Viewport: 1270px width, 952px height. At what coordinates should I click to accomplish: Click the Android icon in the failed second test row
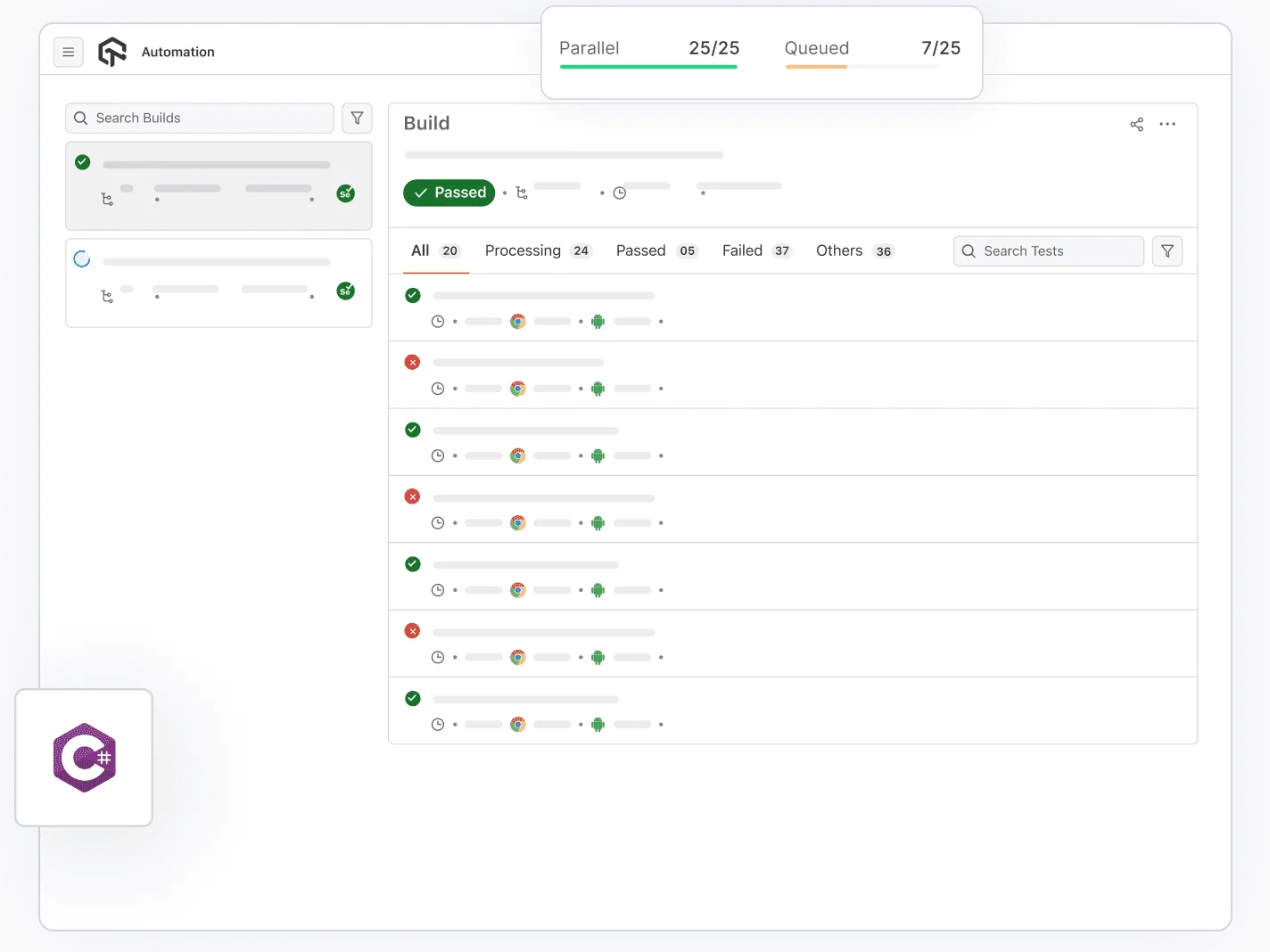tap(598, 388)
